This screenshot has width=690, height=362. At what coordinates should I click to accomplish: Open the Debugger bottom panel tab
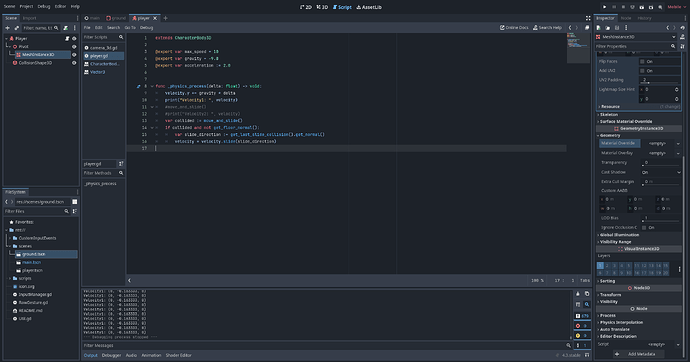(x=111, y=355)
